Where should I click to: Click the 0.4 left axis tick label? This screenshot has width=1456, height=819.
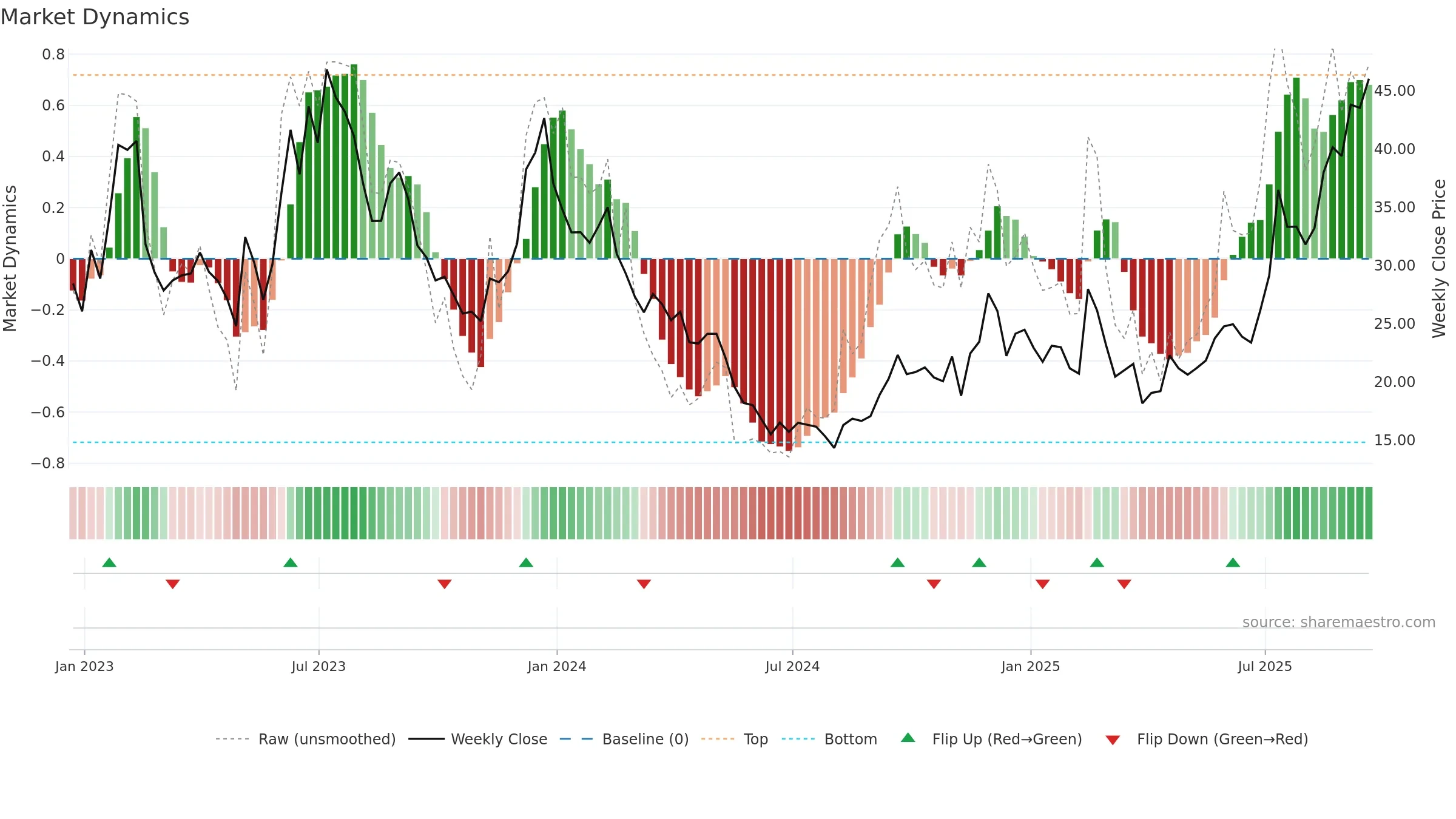pos(53,157)
